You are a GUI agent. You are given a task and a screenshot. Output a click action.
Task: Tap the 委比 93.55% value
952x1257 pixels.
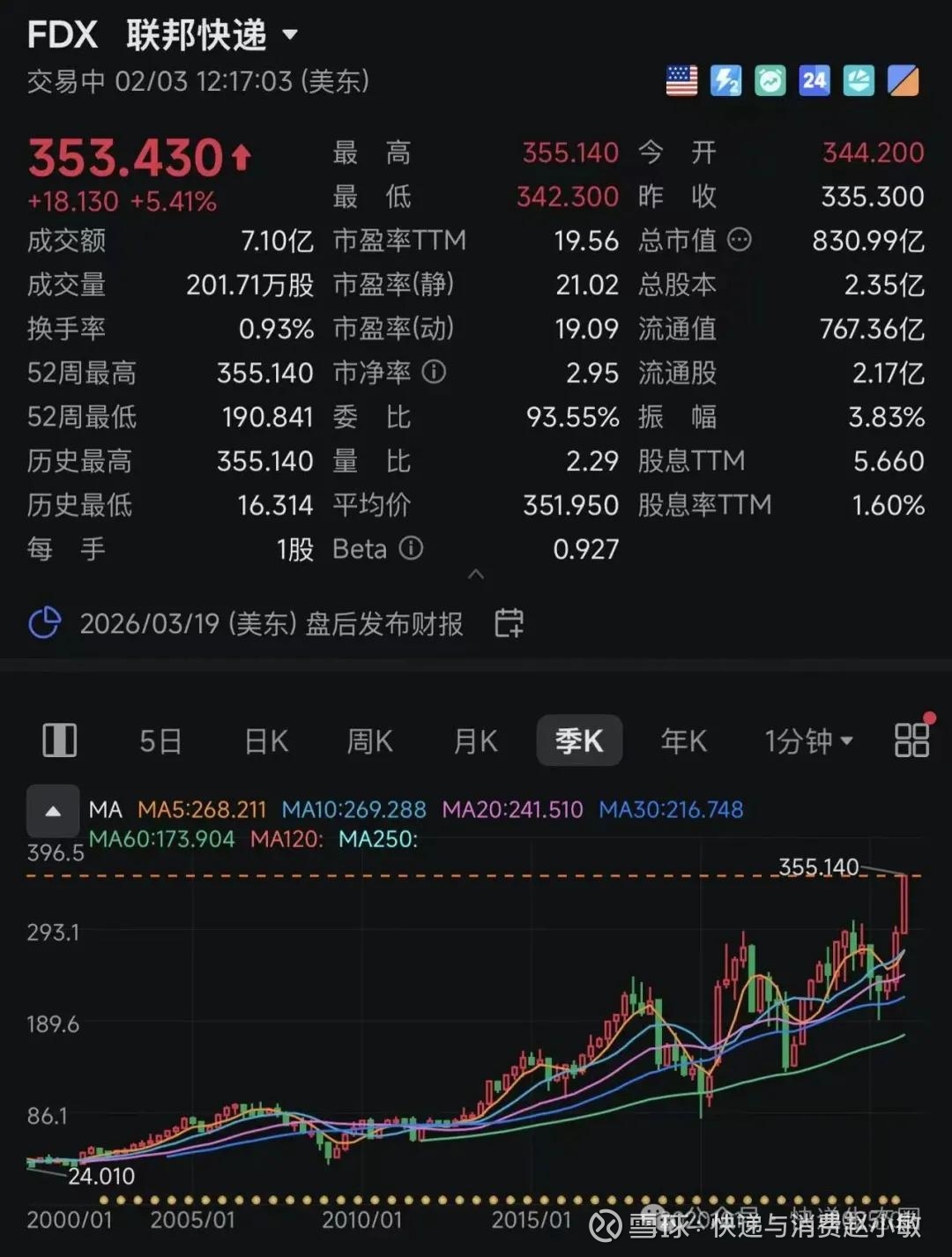[x=572, y=416]
